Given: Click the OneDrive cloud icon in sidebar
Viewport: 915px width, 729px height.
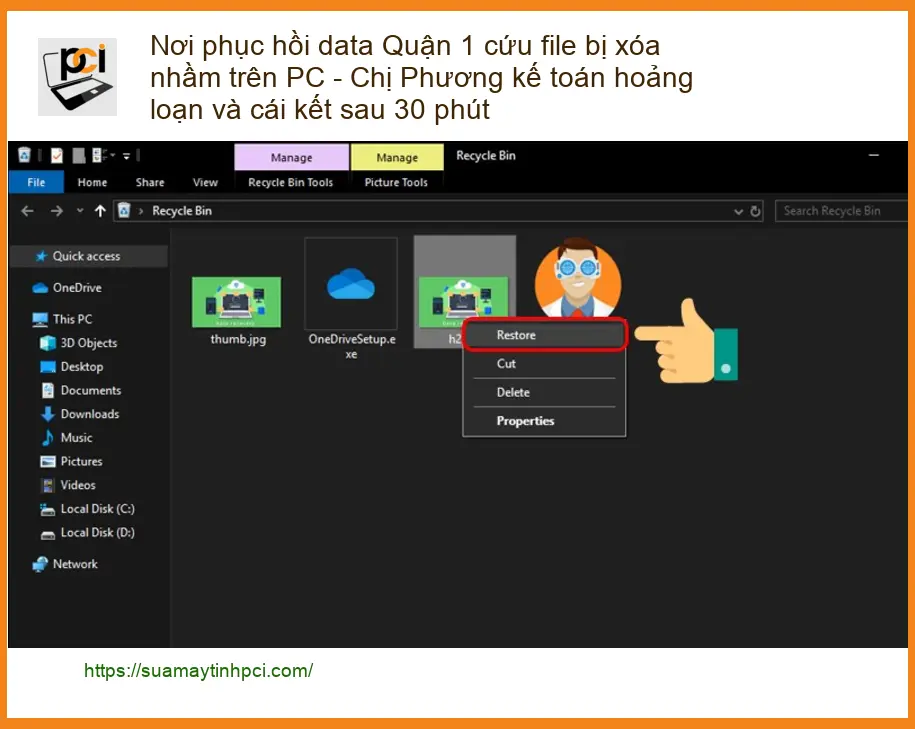Looking at the screenshot, I should [x=40, y=288].
